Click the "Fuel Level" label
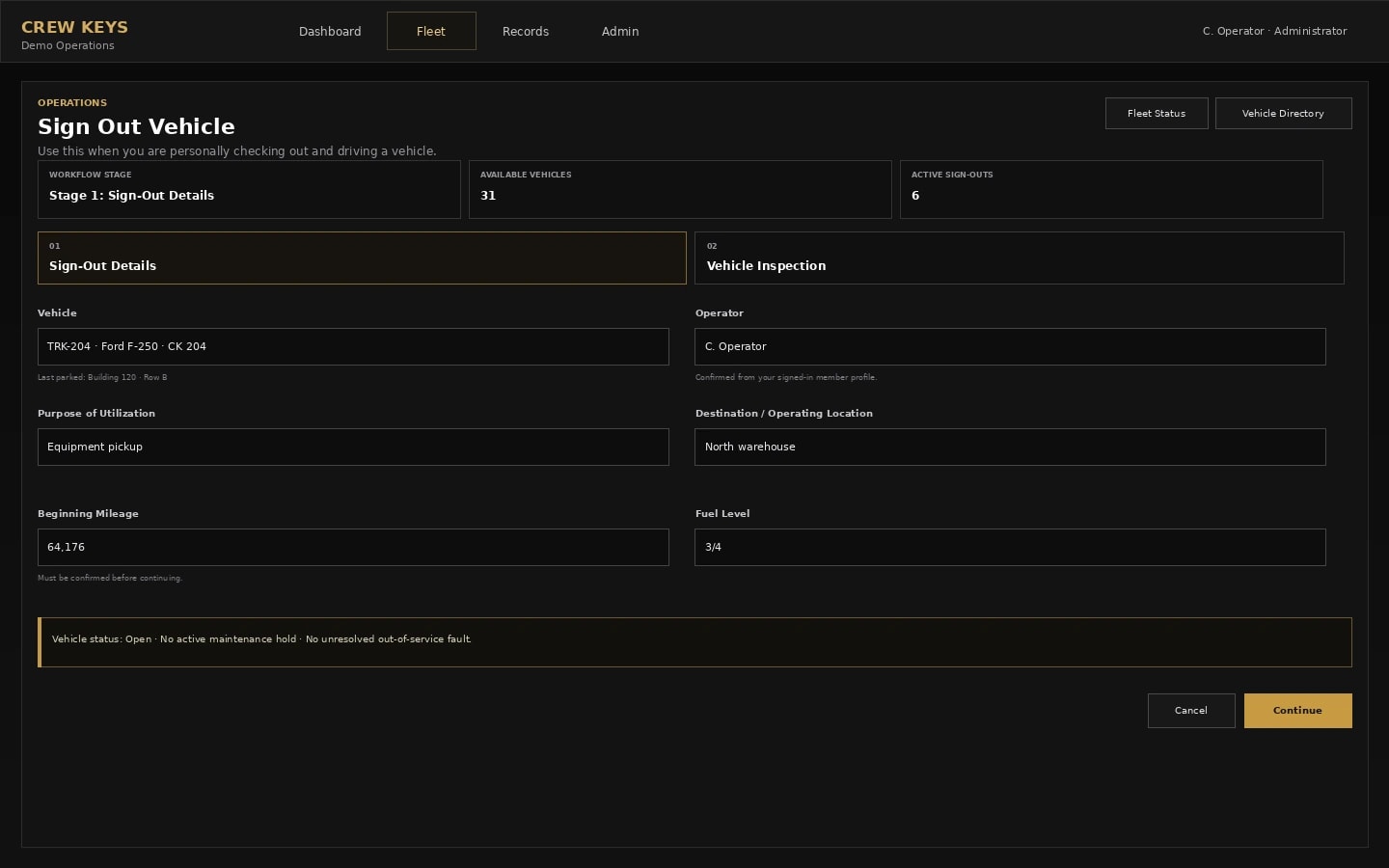Screen dimensions: 1389x868 point(722,513)
